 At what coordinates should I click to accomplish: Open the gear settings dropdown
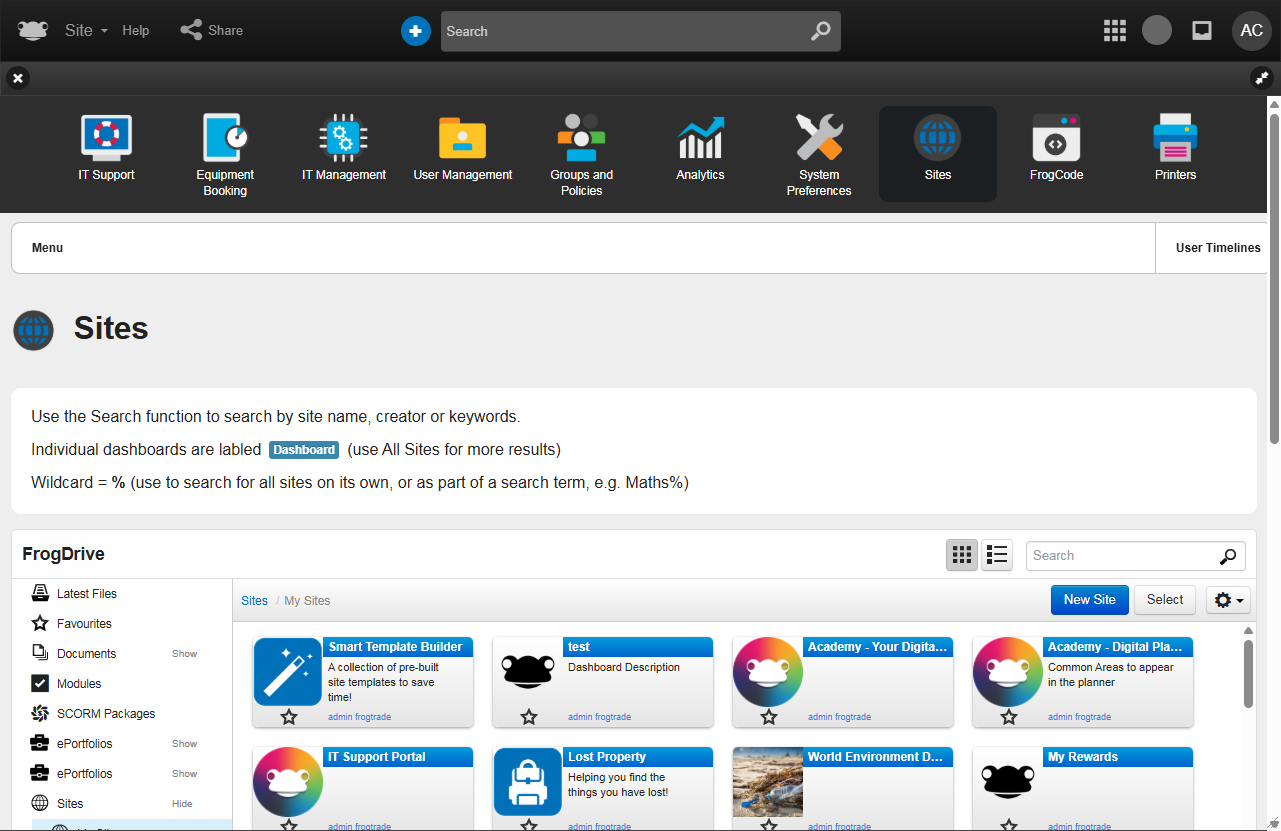(x=1229, y=600)
